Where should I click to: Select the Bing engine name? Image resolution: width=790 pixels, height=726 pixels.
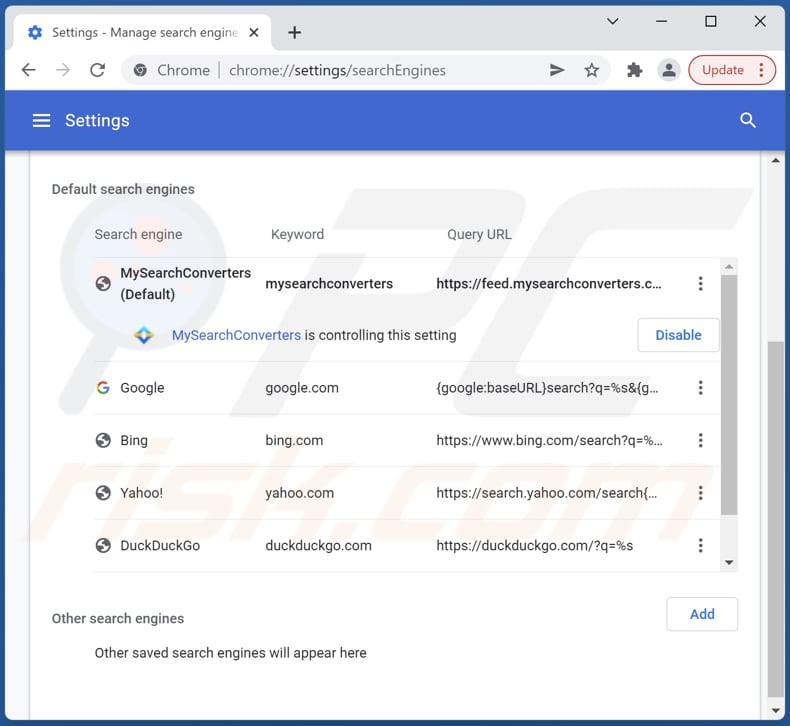click(x=134, y=440)
